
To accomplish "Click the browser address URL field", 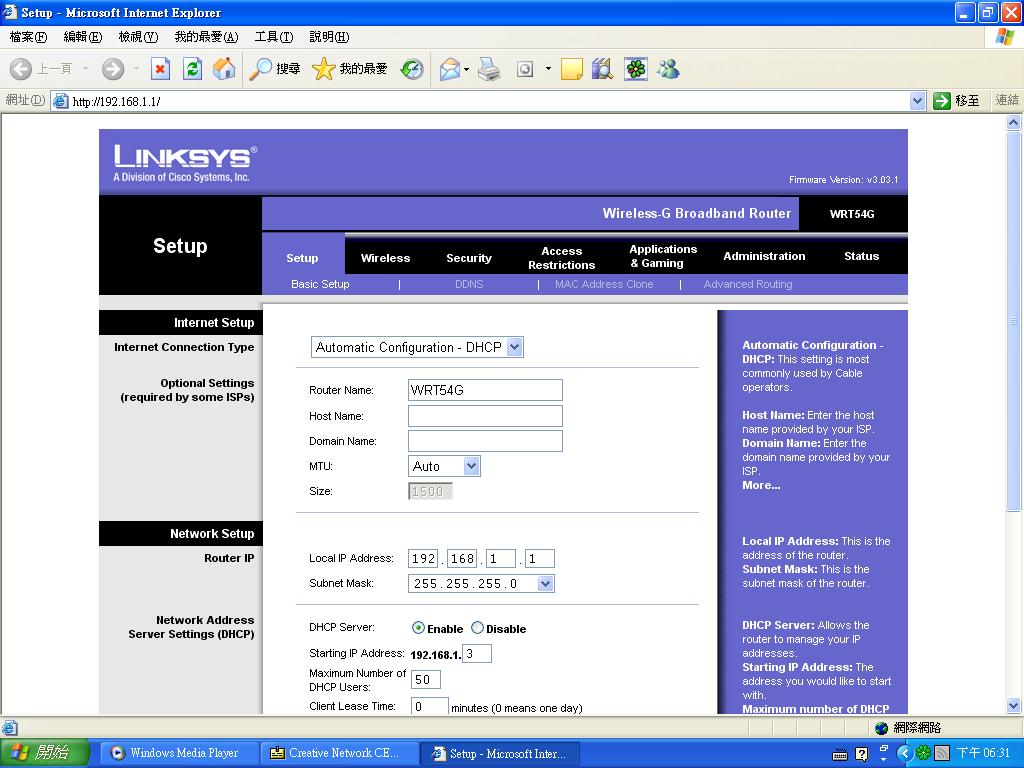I will tap(480, 101).
